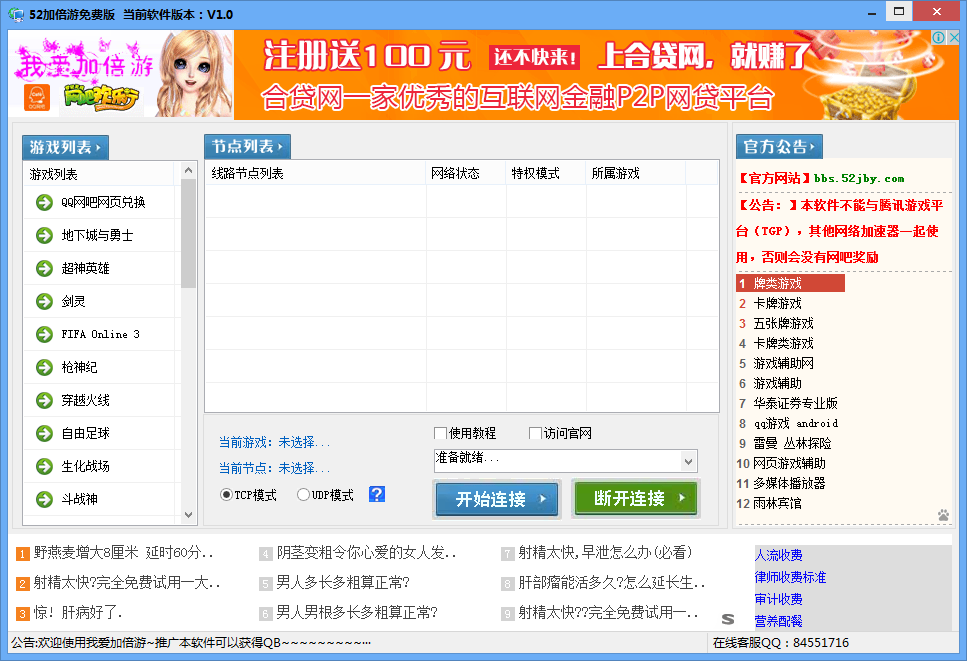Click the green arrow icon beside 超神英雄
Viewport: 967px width, 661px height.
[x=44, y=268]
